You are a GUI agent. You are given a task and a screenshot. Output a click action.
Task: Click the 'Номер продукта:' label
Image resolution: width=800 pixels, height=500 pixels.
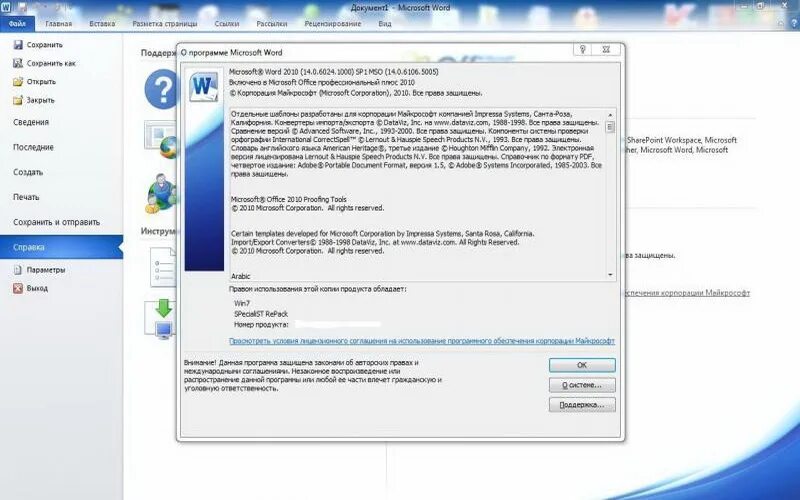tap(261, 324)
